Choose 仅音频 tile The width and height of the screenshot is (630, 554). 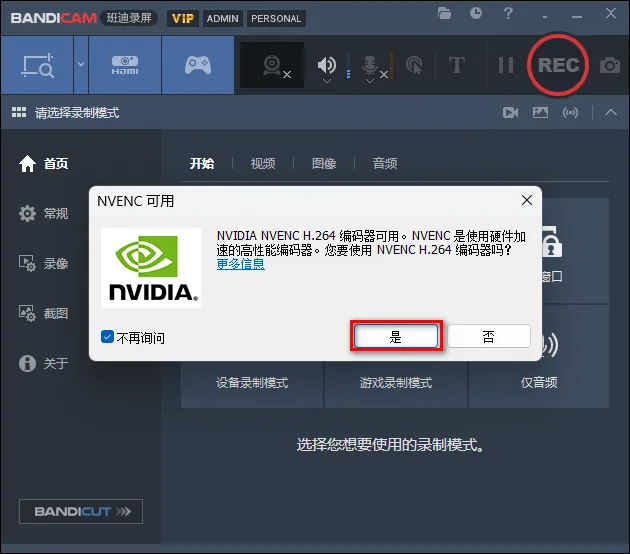click(x=539, y=382)
